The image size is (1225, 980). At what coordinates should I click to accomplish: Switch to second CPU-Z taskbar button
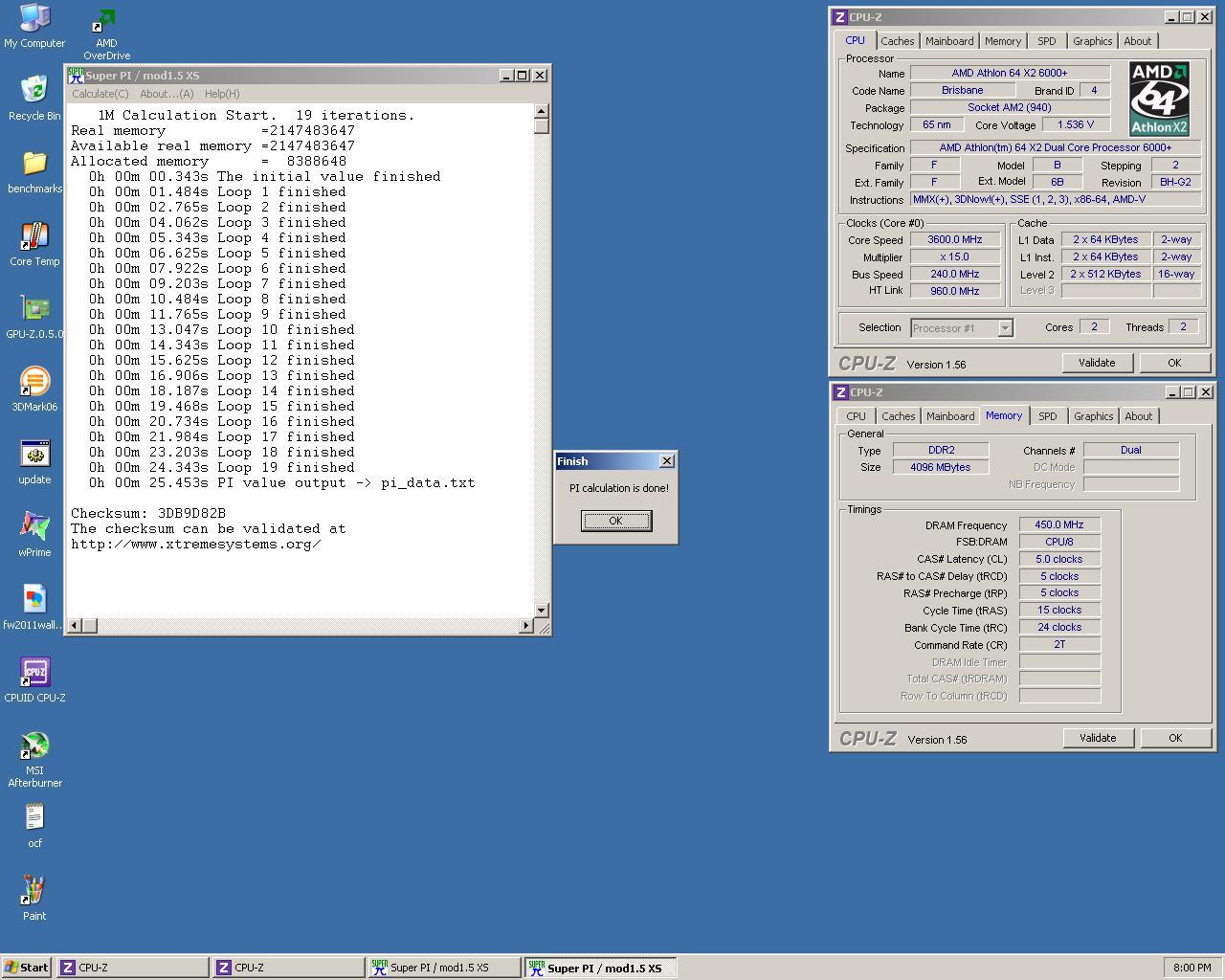click(289, 968)
